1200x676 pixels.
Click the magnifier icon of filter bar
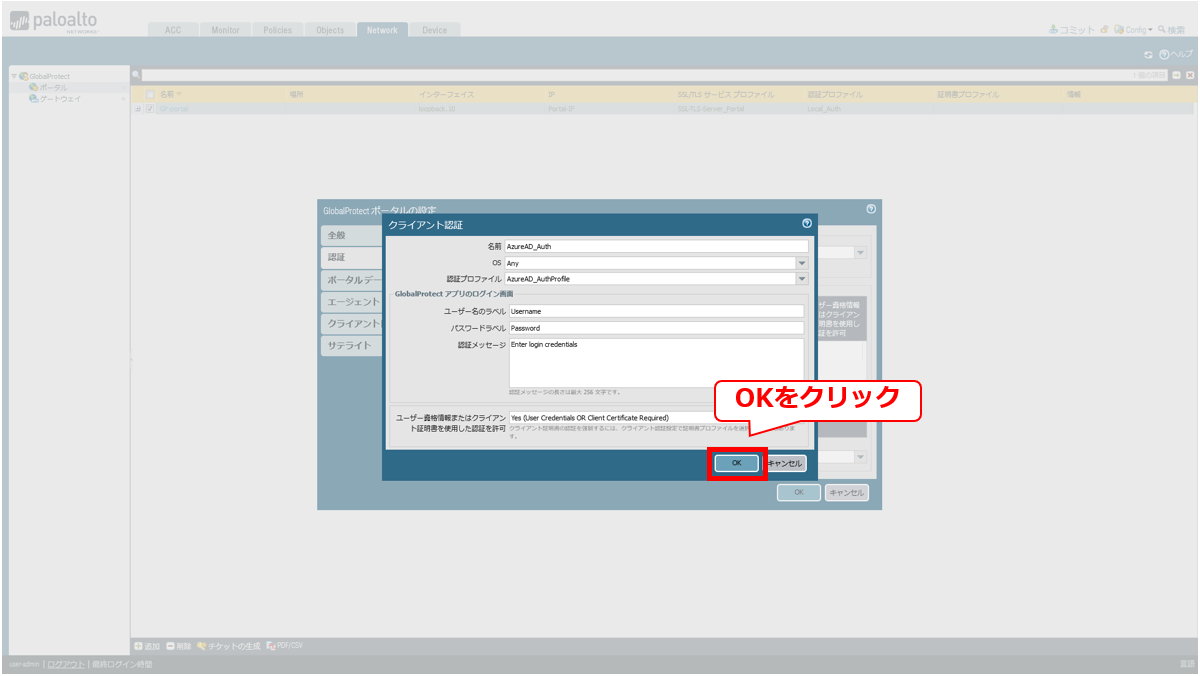click(x=136, y=75)
